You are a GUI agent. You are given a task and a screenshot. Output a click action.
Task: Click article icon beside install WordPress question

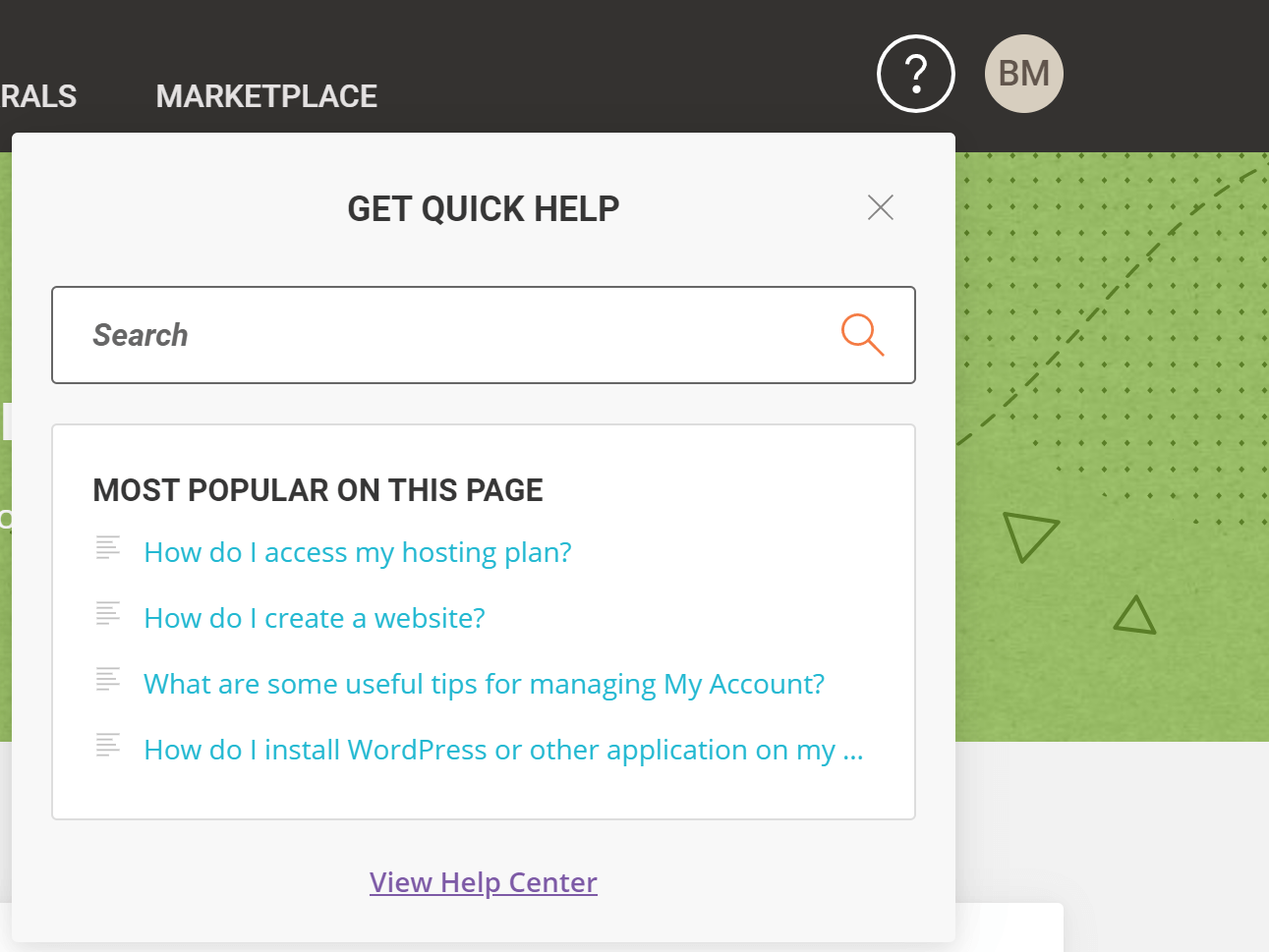(108, 746)
